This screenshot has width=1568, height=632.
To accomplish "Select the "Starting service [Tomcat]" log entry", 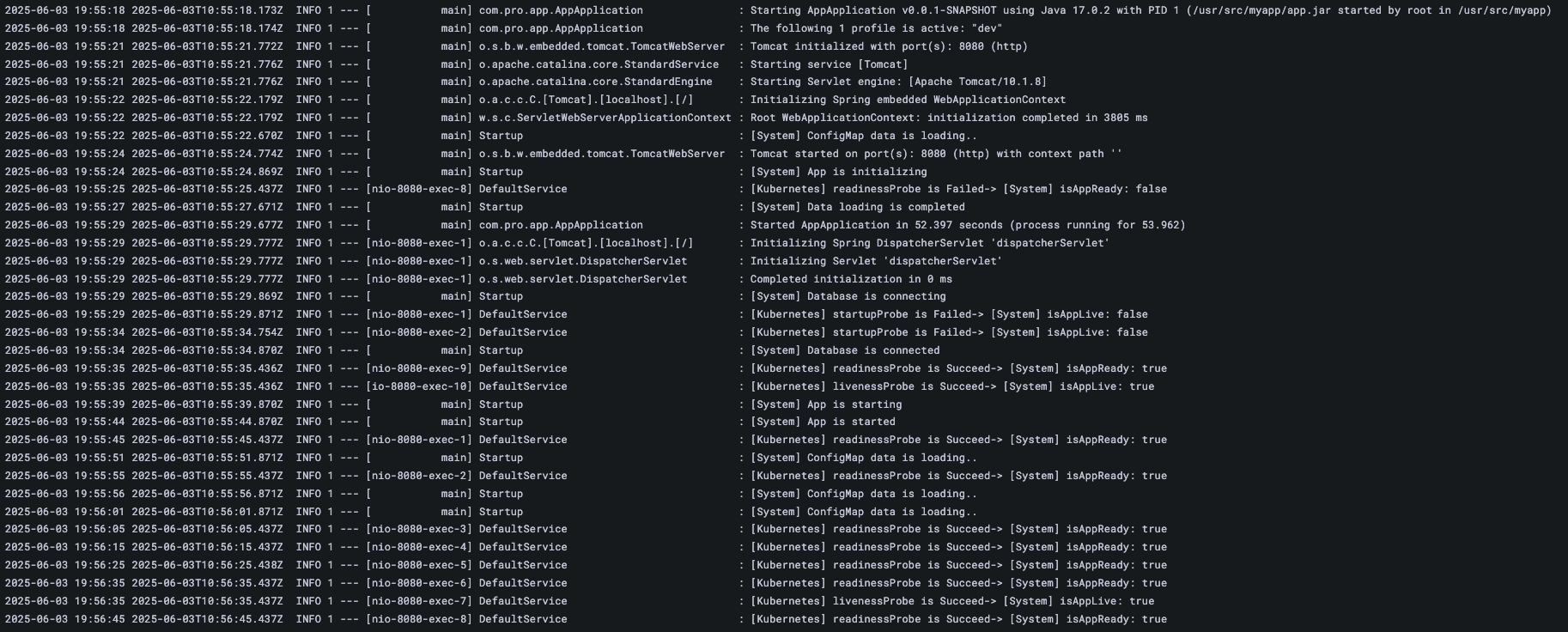I will [x=829, y=64].
